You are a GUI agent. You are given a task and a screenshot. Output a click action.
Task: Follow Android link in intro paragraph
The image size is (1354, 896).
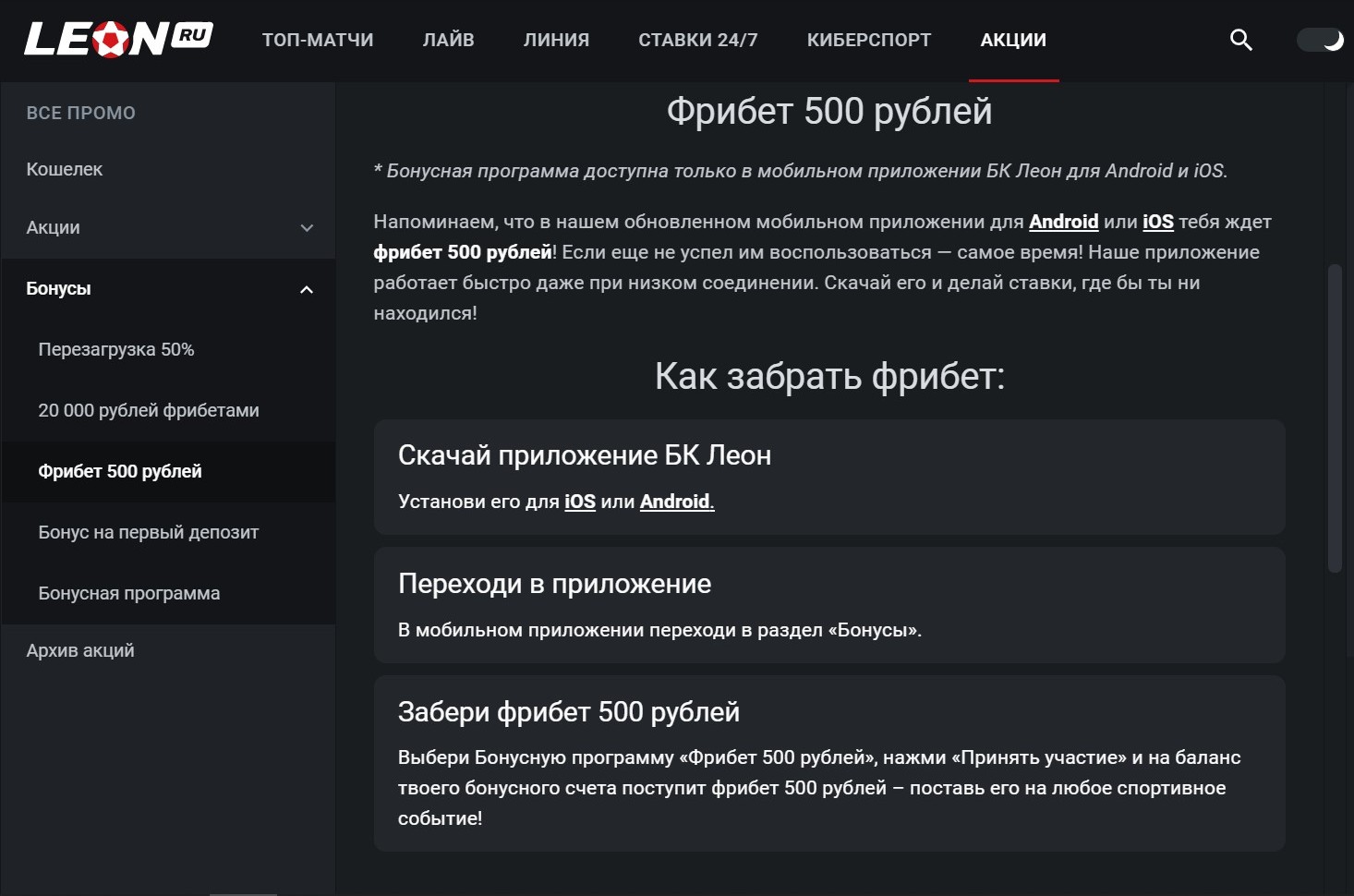[1063, 222]
